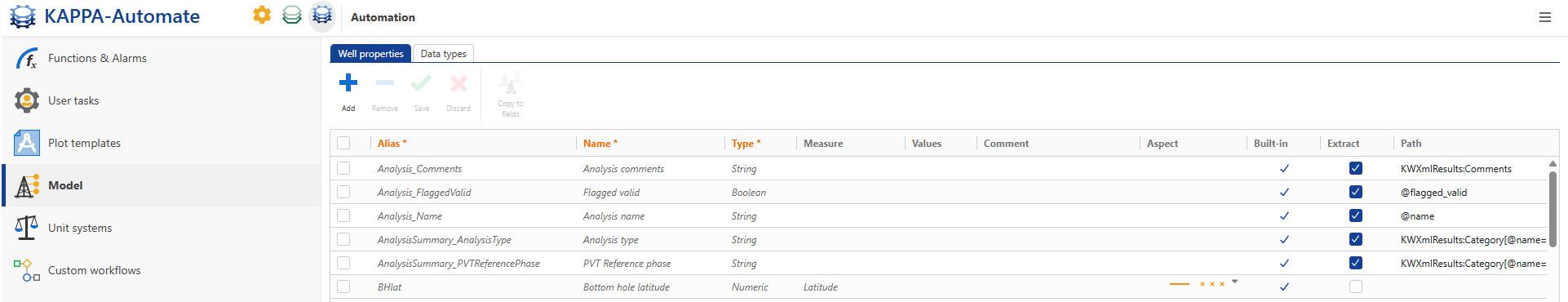This screenshot has width=1568, height=302.
Task: Select the Analysis_FlaggedValid alias cell
Action: (424, 193)
